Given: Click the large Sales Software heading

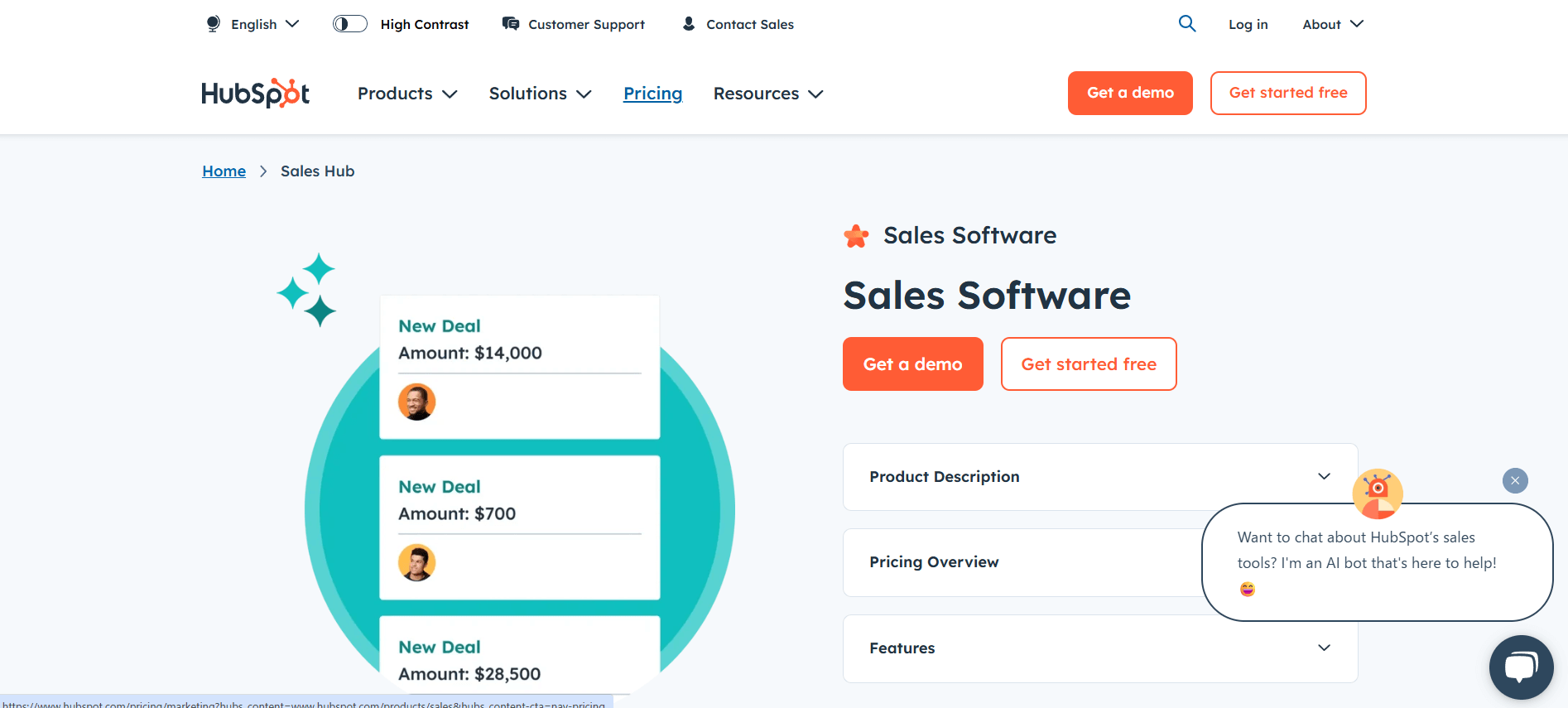Looking at the screenshot, I should (987, 296).
